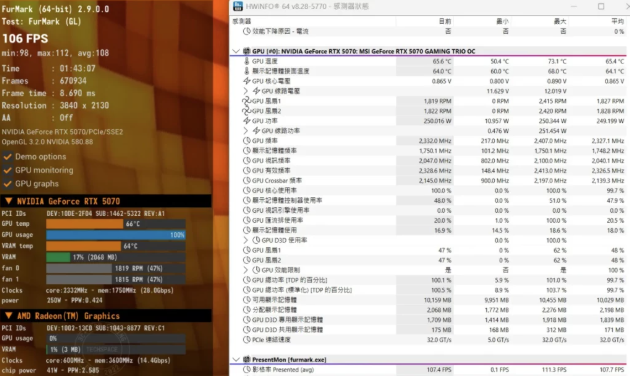This screenshot has height=376, width=630.
Task: Click the orange GPU temp 66°C bar in FurMark
Action: 84,224
